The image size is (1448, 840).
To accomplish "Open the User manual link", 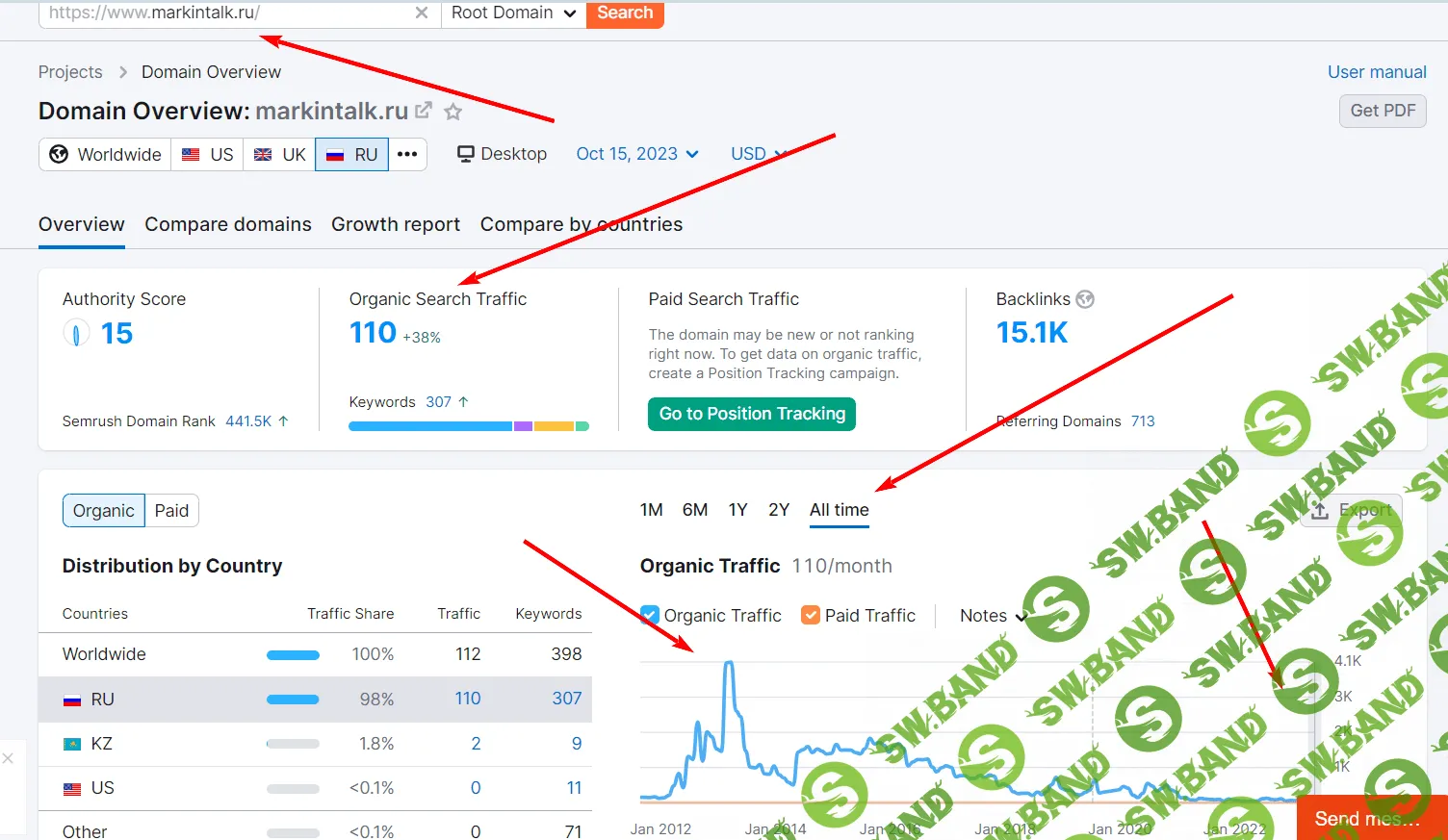I will [x=1377, y=72].
